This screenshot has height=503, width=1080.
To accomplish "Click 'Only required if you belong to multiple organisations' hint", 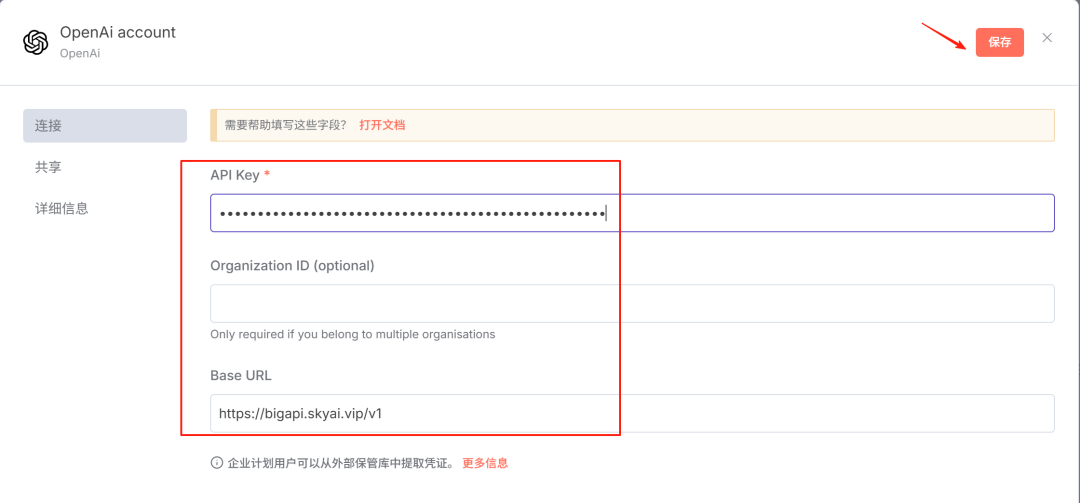I will click(x=353, y=334).
